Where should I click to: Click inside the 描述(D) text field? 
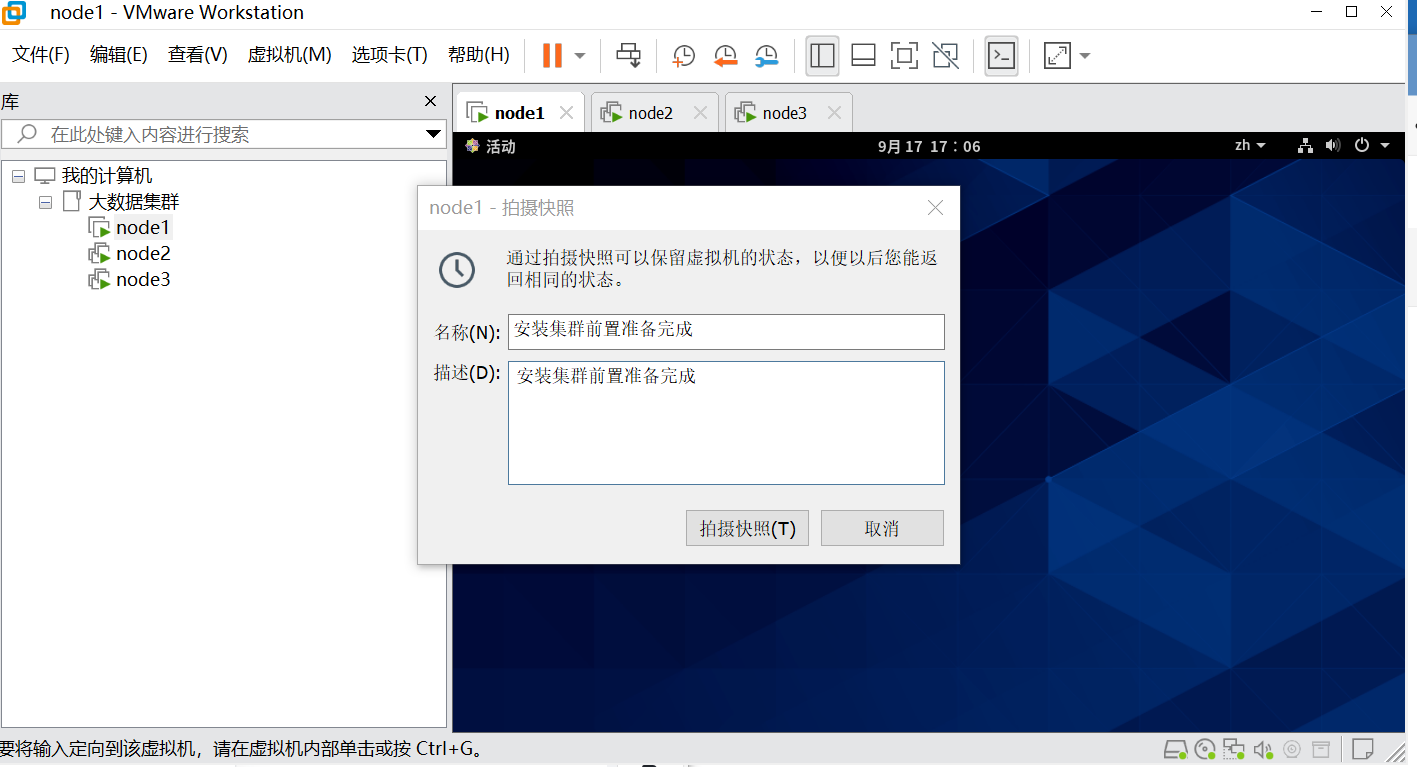(x=725, y=420)
